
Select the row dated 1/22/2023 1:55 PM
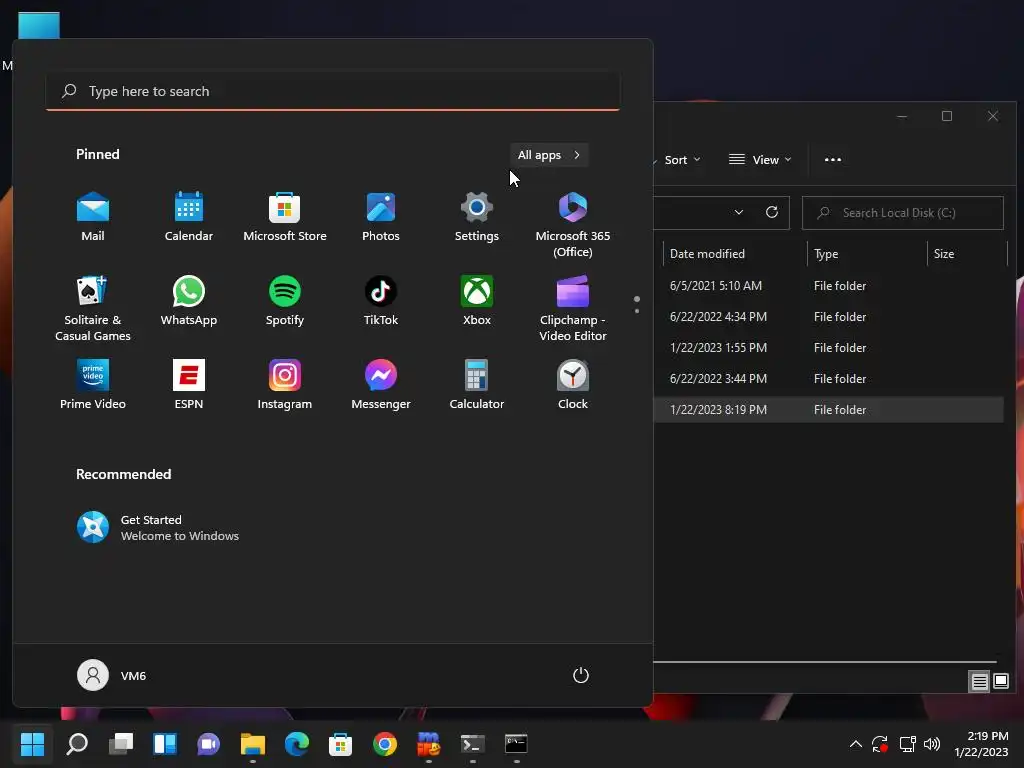829,348
